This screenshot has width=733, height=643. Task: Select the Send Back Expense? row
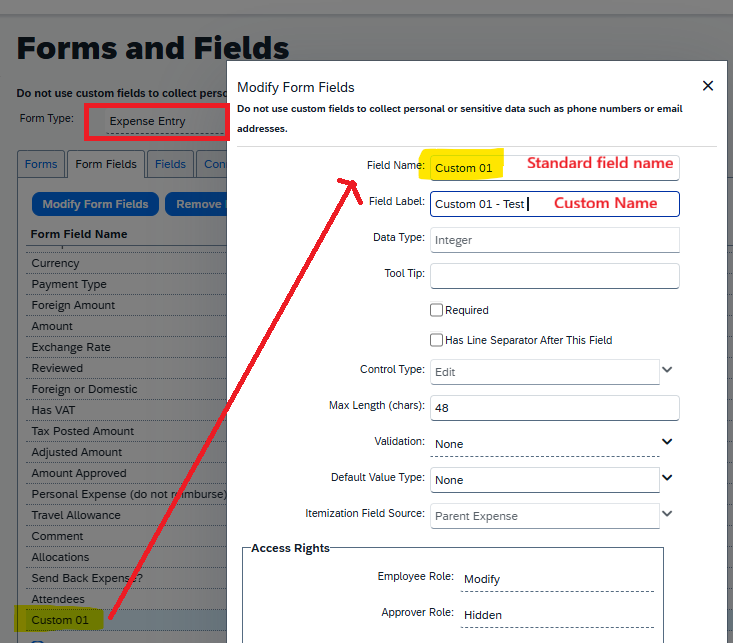[126, 578]
